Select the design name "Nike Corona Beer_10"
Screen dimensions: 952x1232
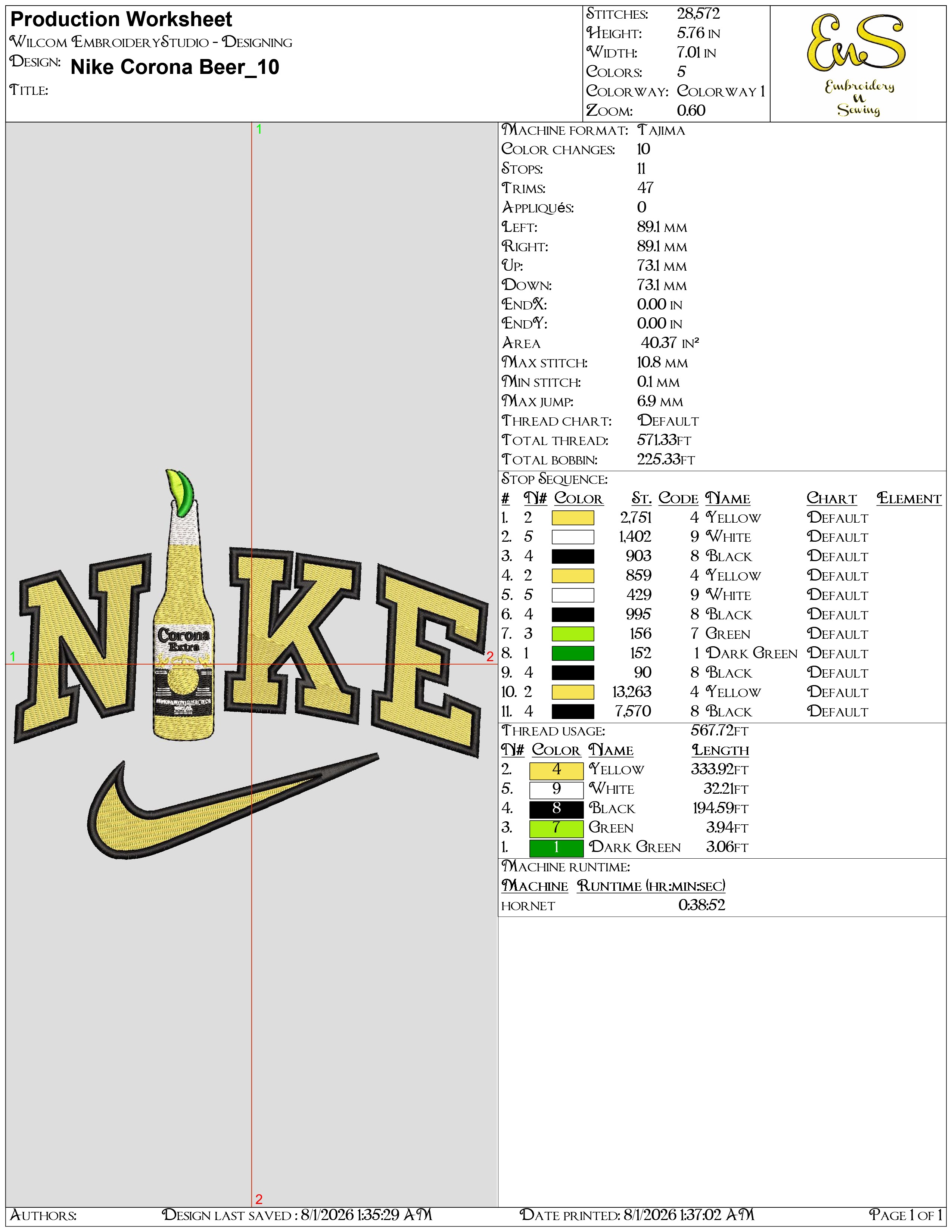[x=175, y=67]
